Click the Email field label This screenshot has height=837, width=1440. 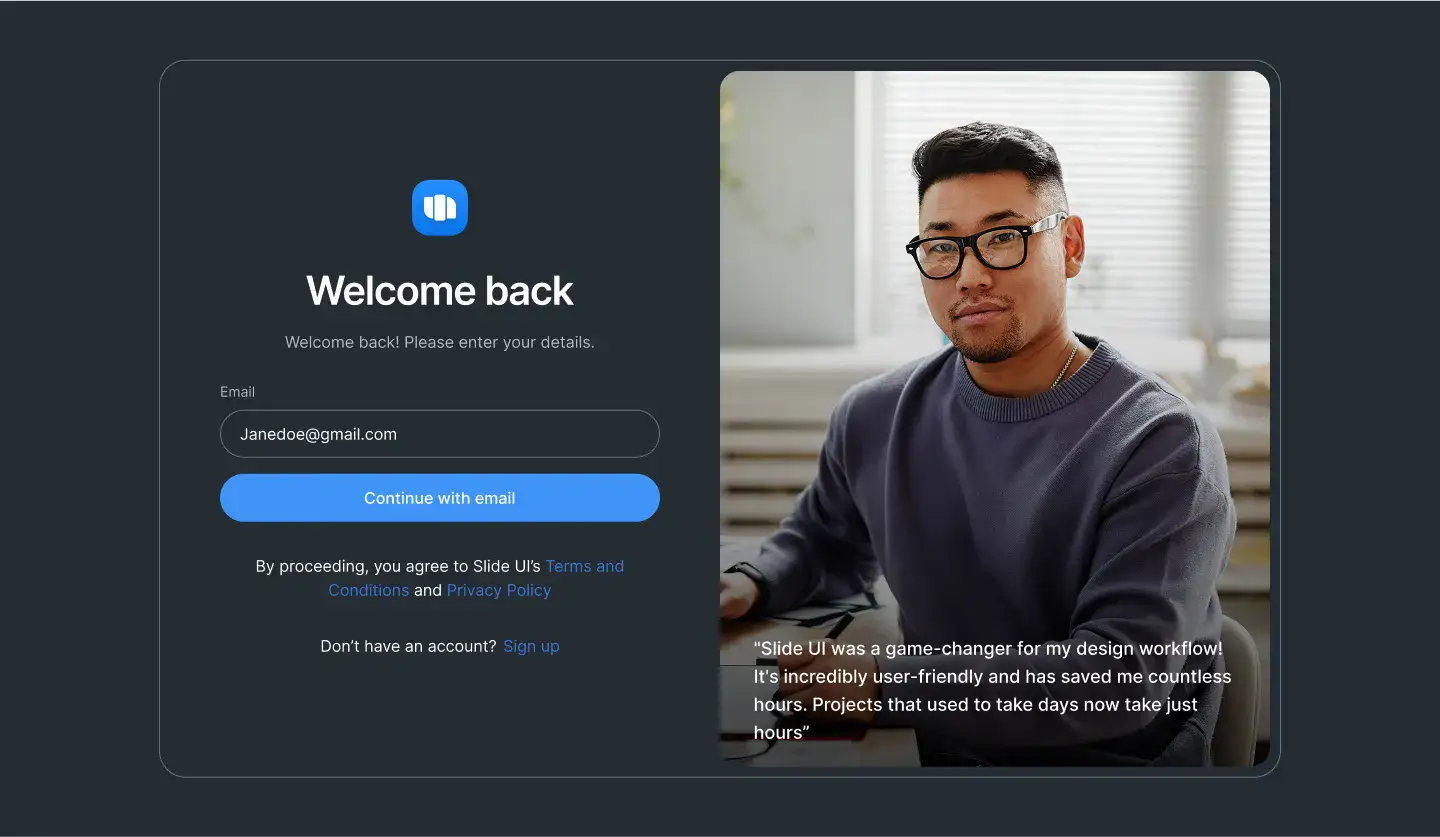238,392
